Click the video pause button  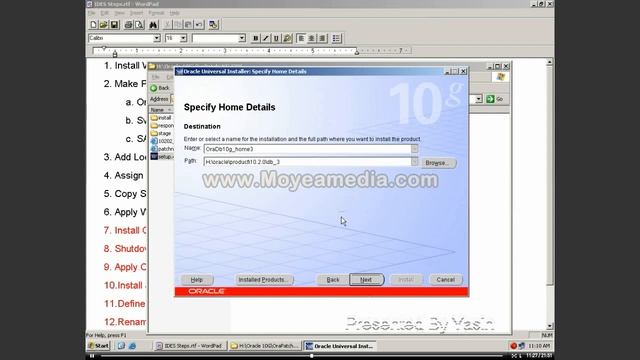pos(92,356)
